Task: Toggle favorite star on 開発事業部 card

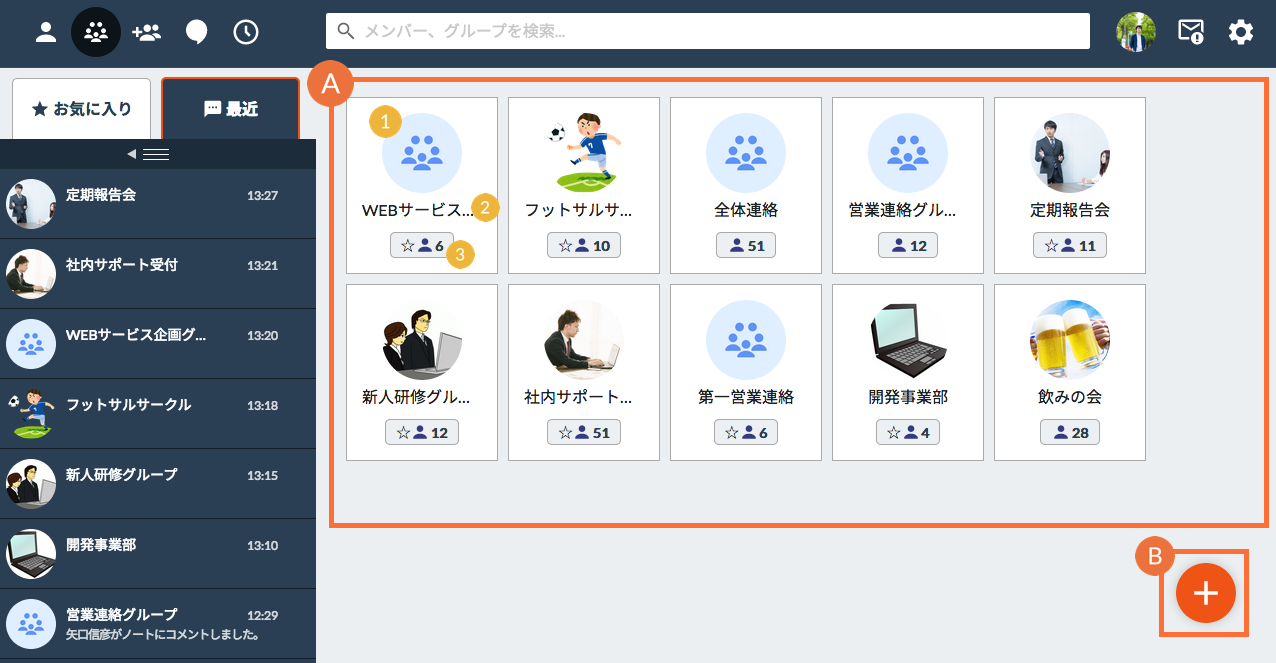Action: coord(894,433)
